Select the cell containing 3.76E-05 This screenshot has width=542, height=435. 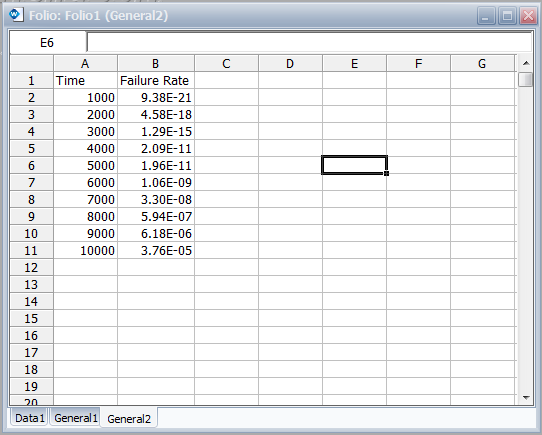coord(156,250)
